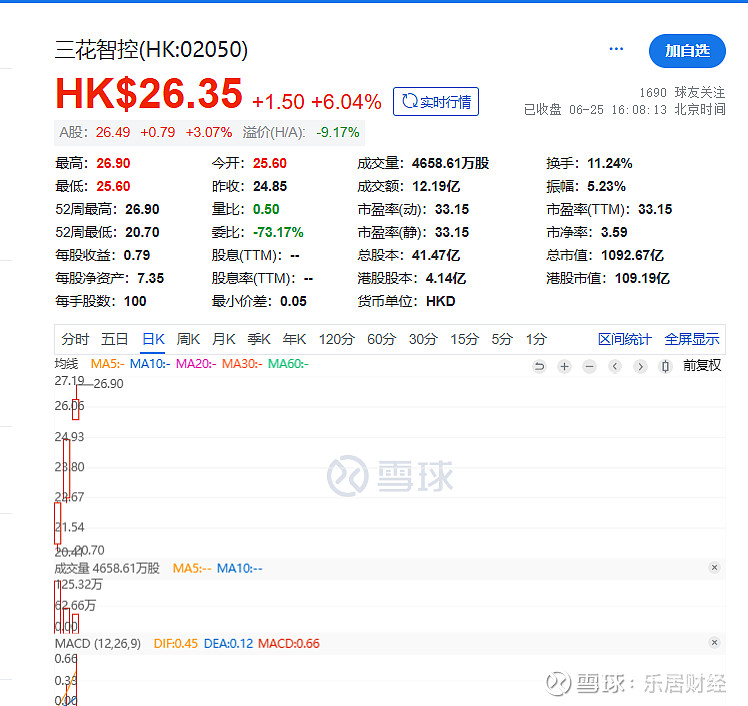This screenshot has width=748, height=706.
Task: Move chart right with the right chevron
Action: (x=640, y=366)
